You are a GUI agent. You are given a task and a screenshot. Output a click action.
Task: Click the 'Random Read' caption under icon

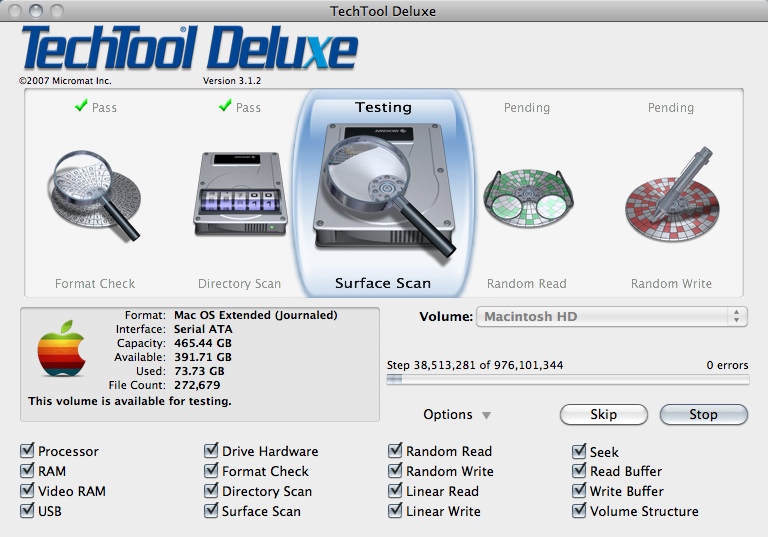[x=527, y=283]
